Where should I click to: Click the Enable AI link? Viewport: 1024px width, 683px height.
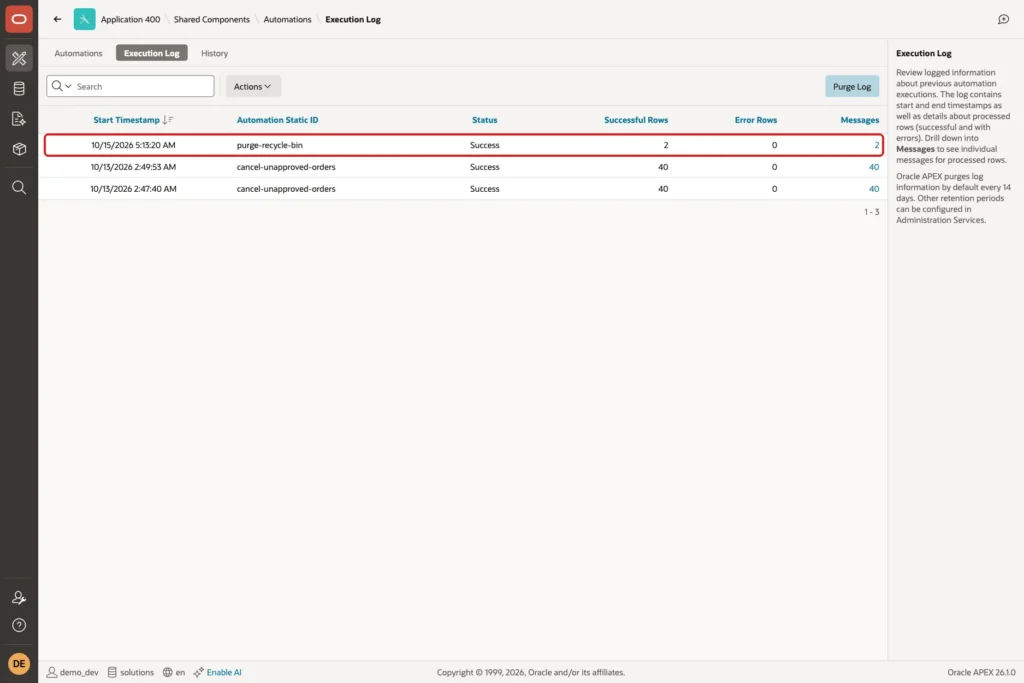224,672
